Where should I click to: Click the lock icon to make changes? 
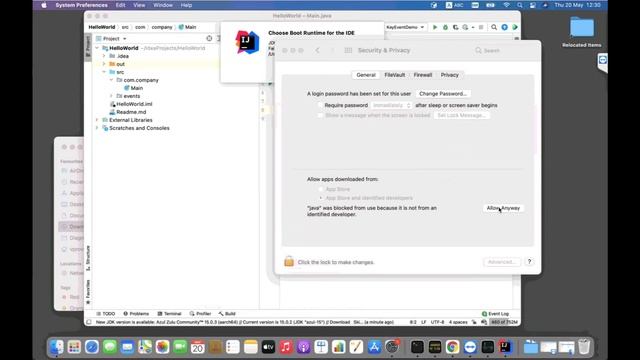[x=289, y=261]
